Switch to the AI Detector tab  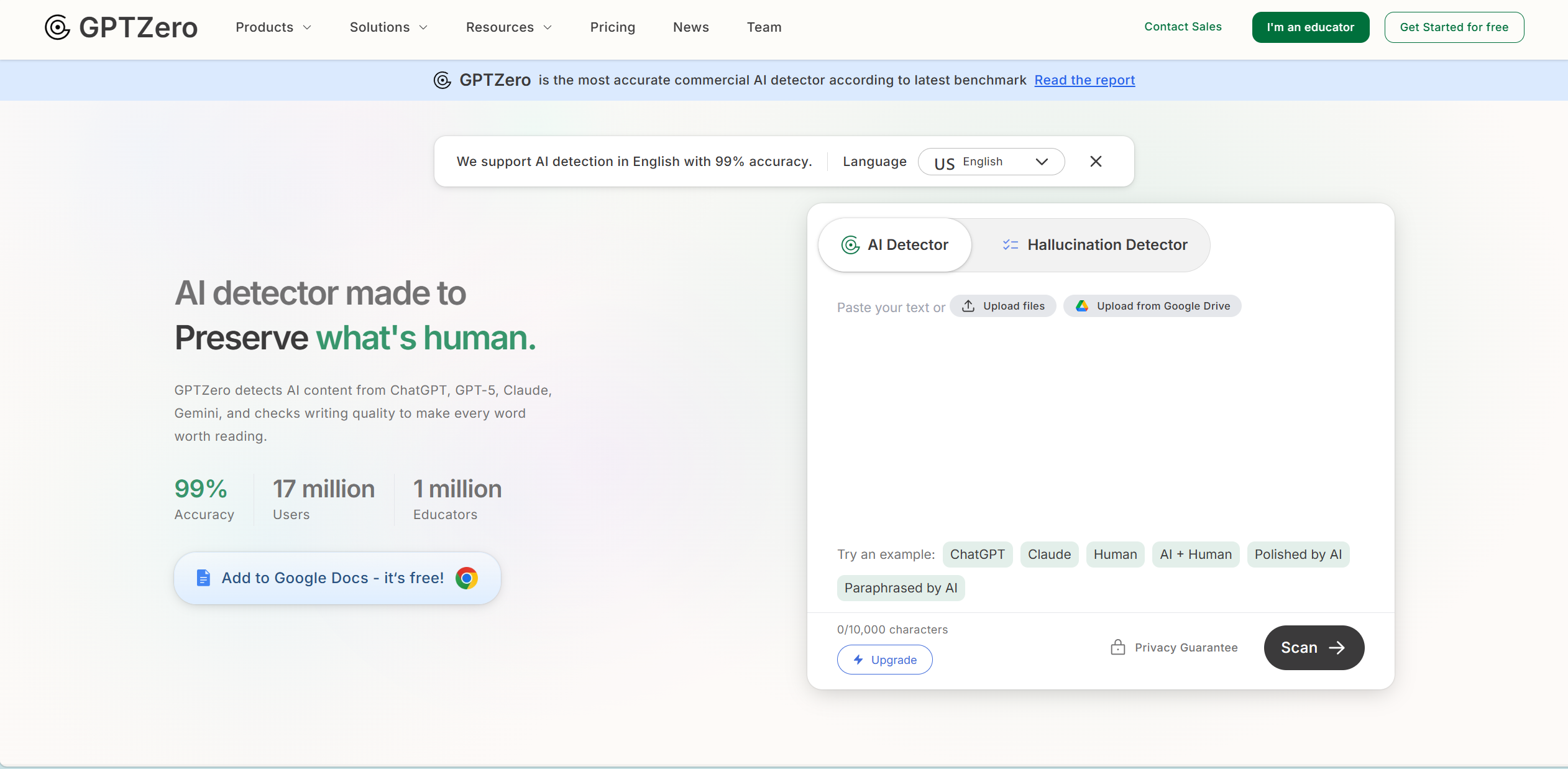[895, 245]
